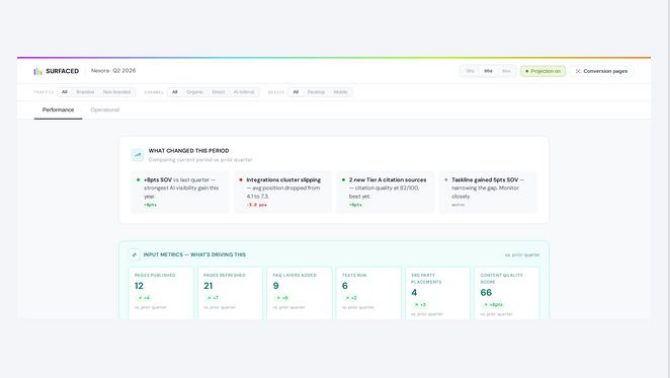The width and height of the screenshot is (670, 378).
Task: Click the FAQ Layers Added metric card
Action: click(300, 293)
